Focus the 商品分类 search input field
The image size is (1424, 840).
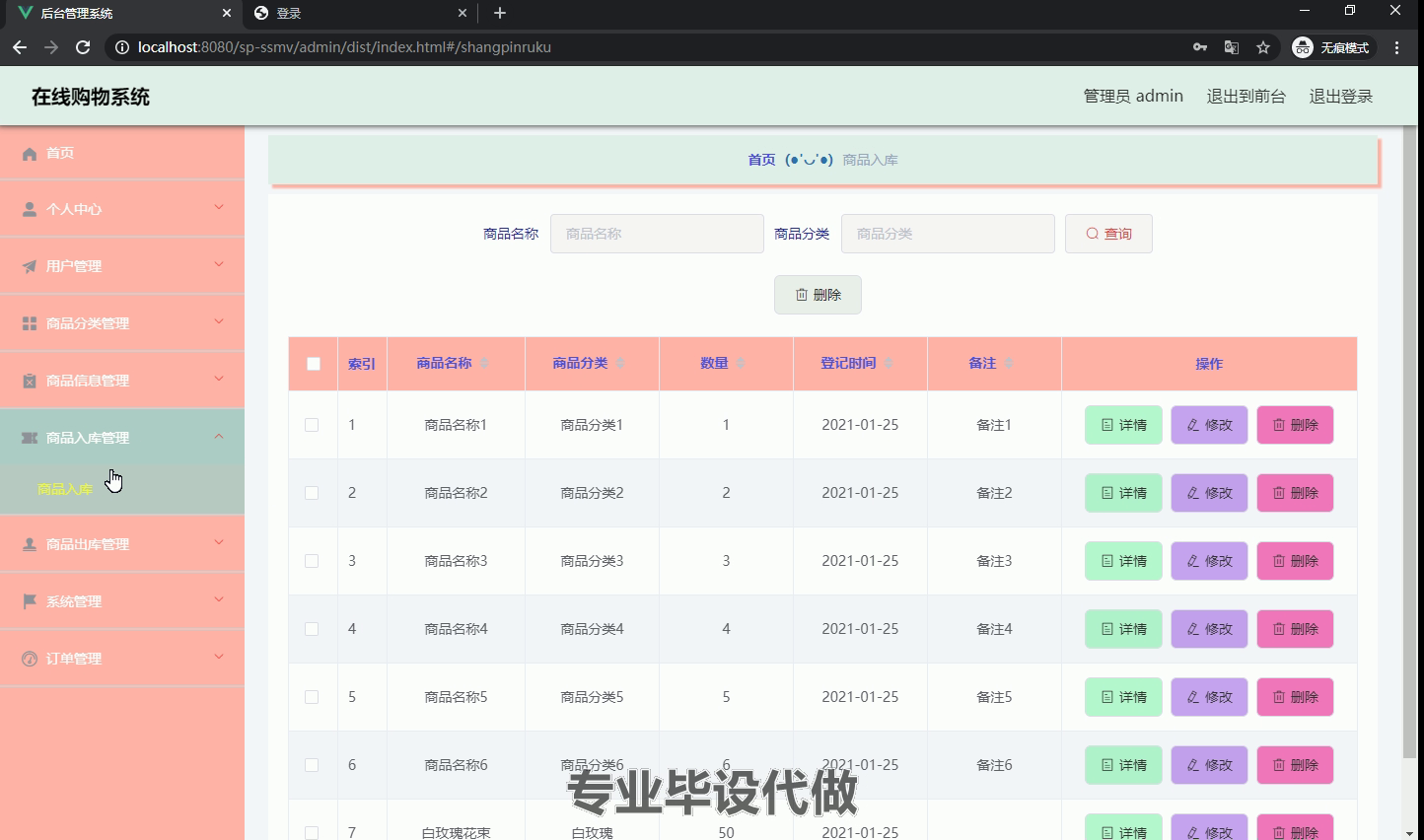(x=948, y=234)
